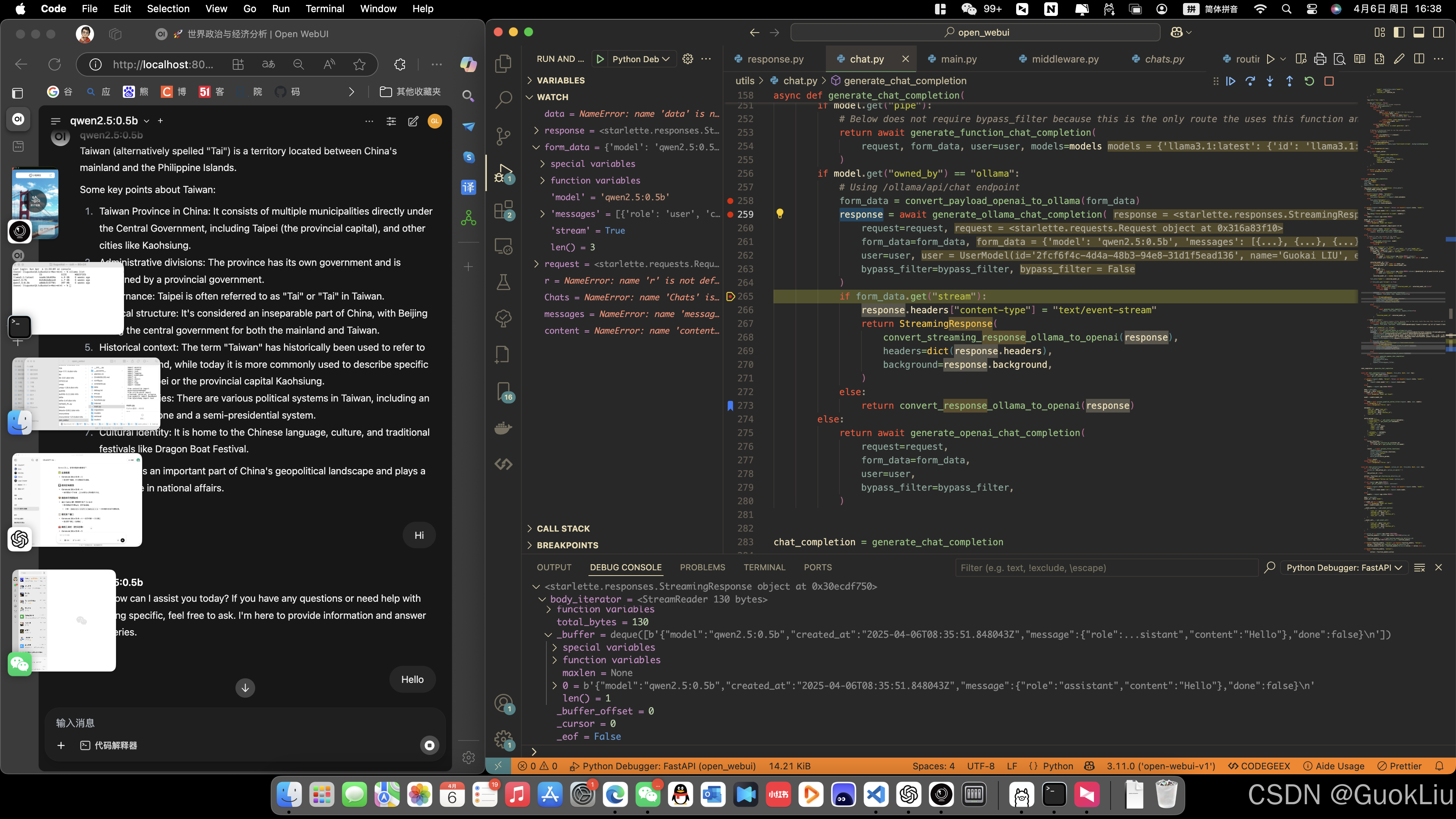Screen dimensions: 1456x819
Task: Open the Docker sidebar panel
Action: coord(502,427)
